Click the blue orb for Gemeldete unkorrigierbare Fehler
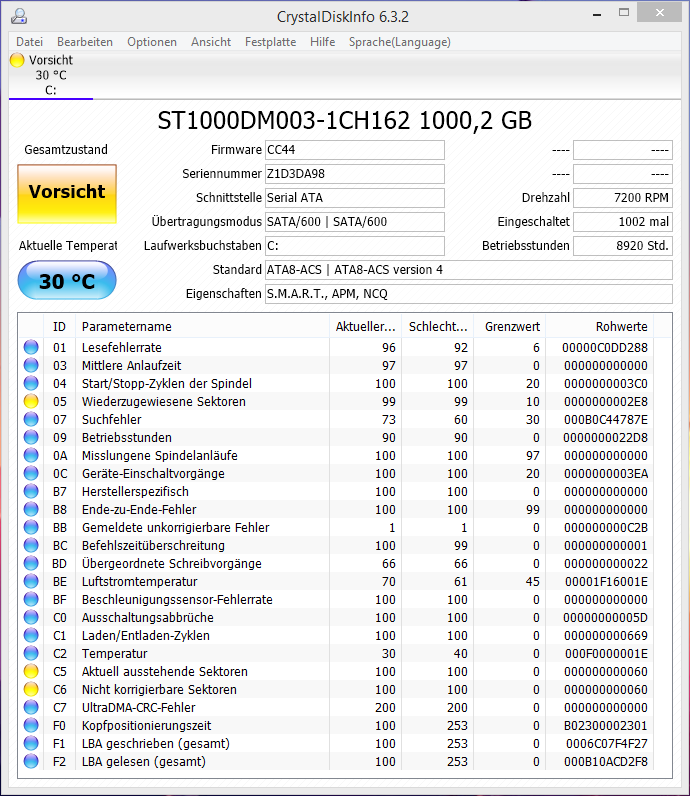Screen dimensions: 690x796 31,527
